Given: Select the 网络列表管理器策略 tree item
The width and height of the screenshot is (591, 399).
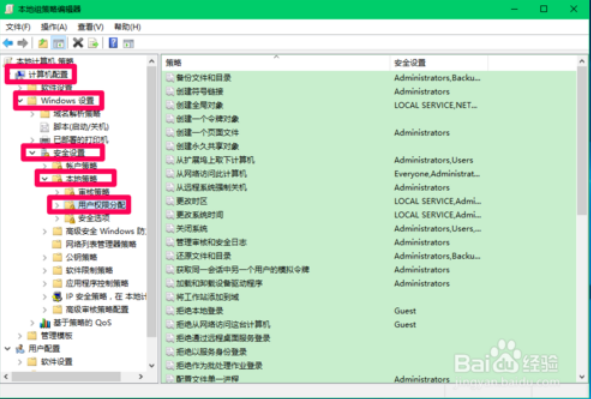Looking at the screenshot, I should click(x=101, y=245).
